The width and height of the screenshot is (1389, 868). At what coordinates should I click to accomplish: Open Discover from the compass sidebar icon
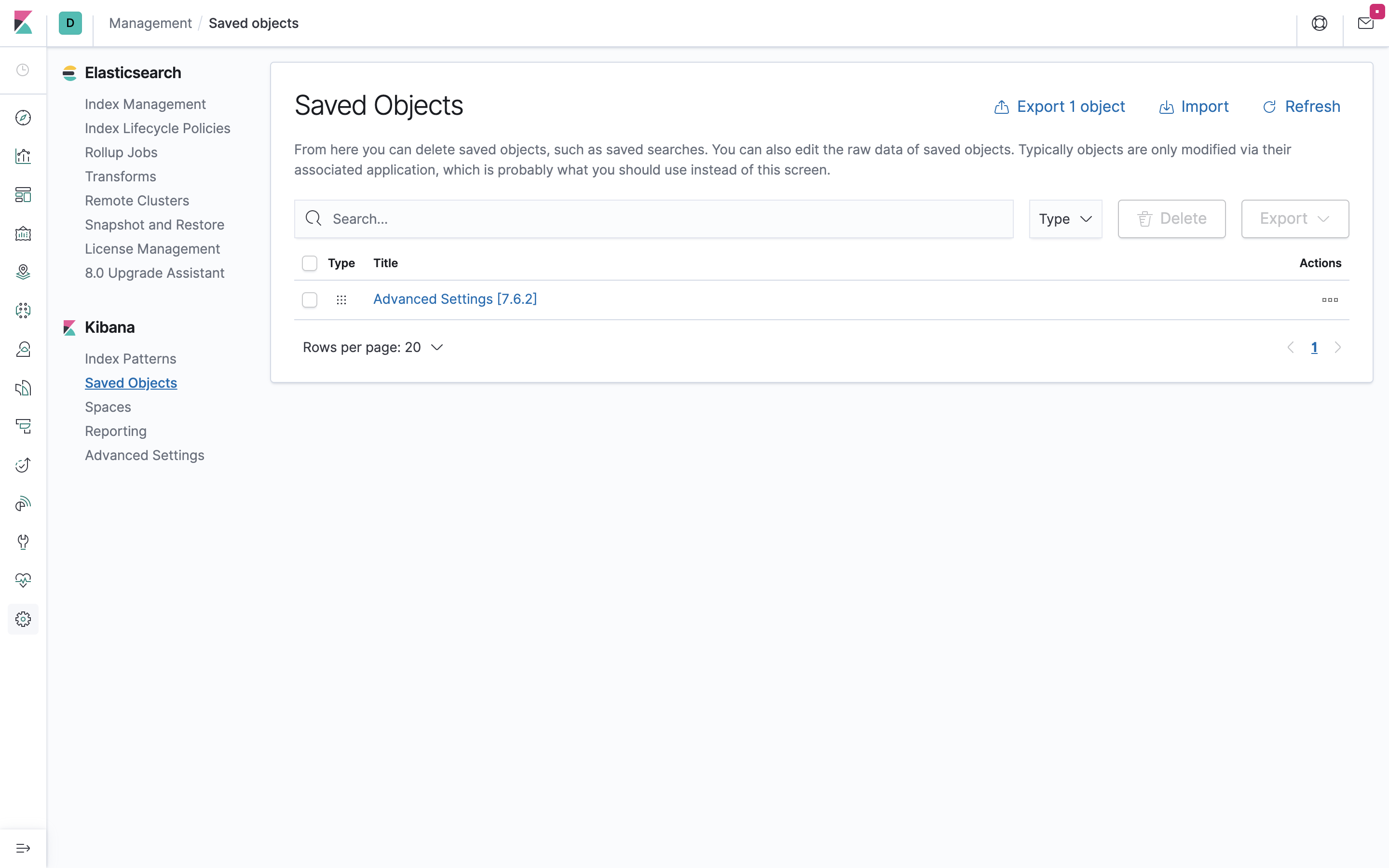[x=23, y=118]
